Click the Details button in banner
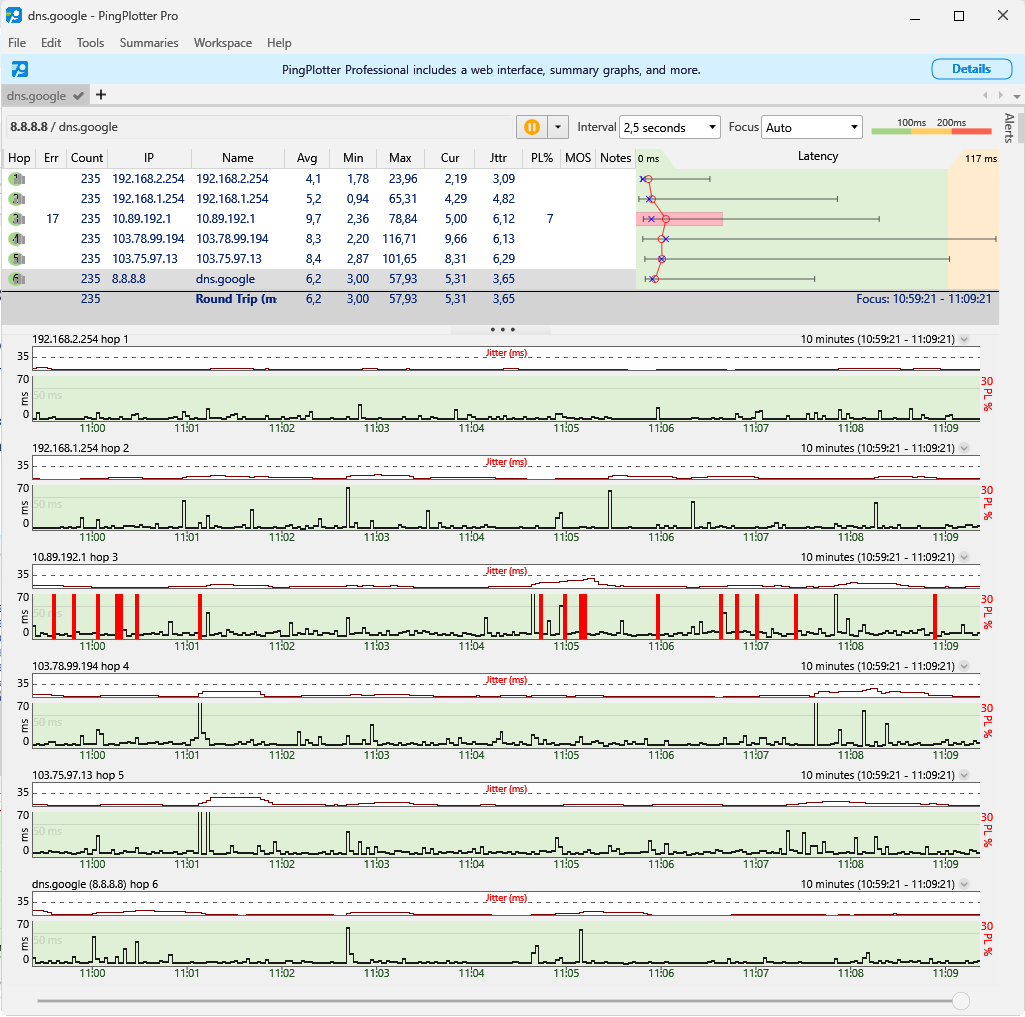The width and height of the screenshot is (1025, 1017). [x=971, y=69]
